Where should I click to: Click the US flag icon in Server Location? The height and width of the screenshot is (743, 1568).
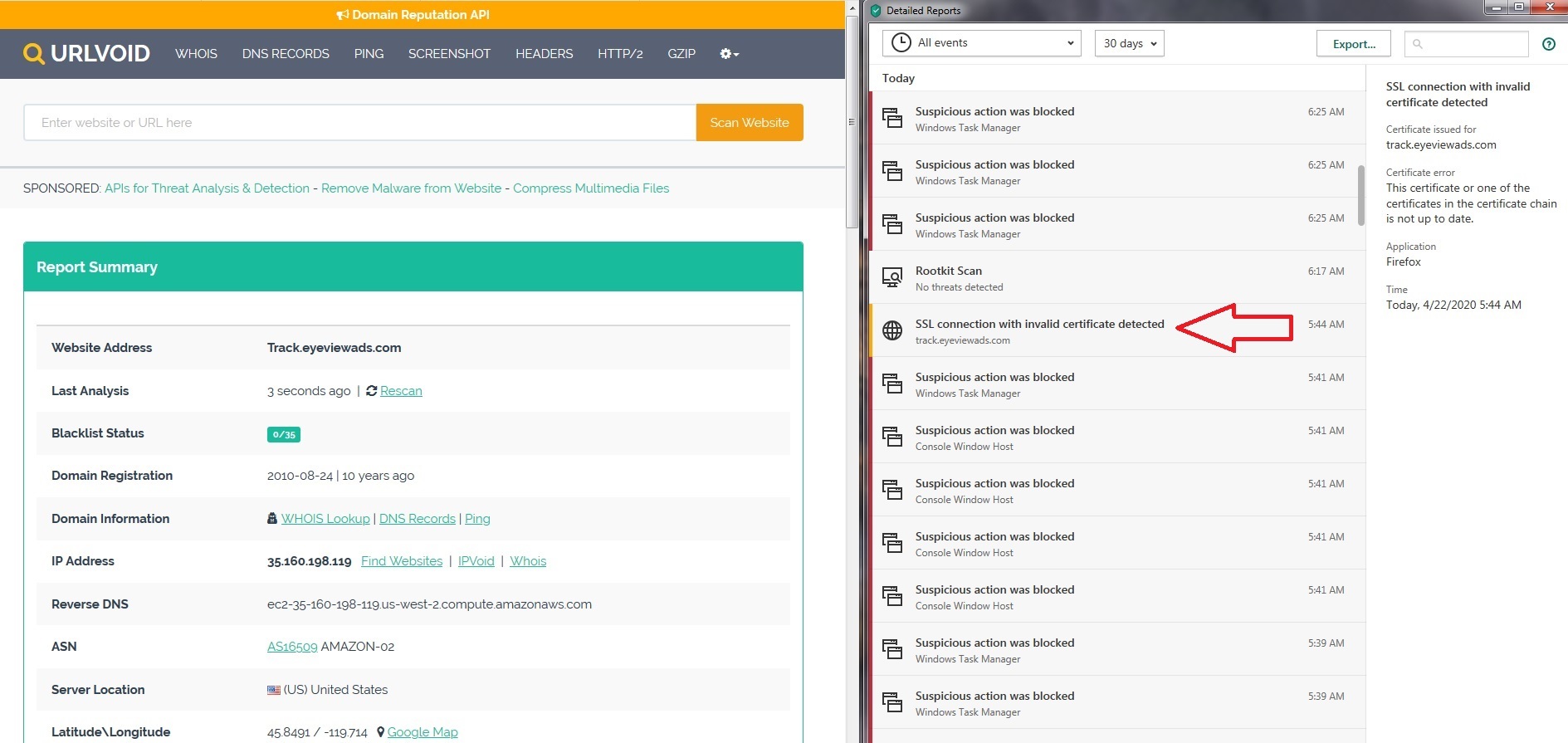(274, 690)
